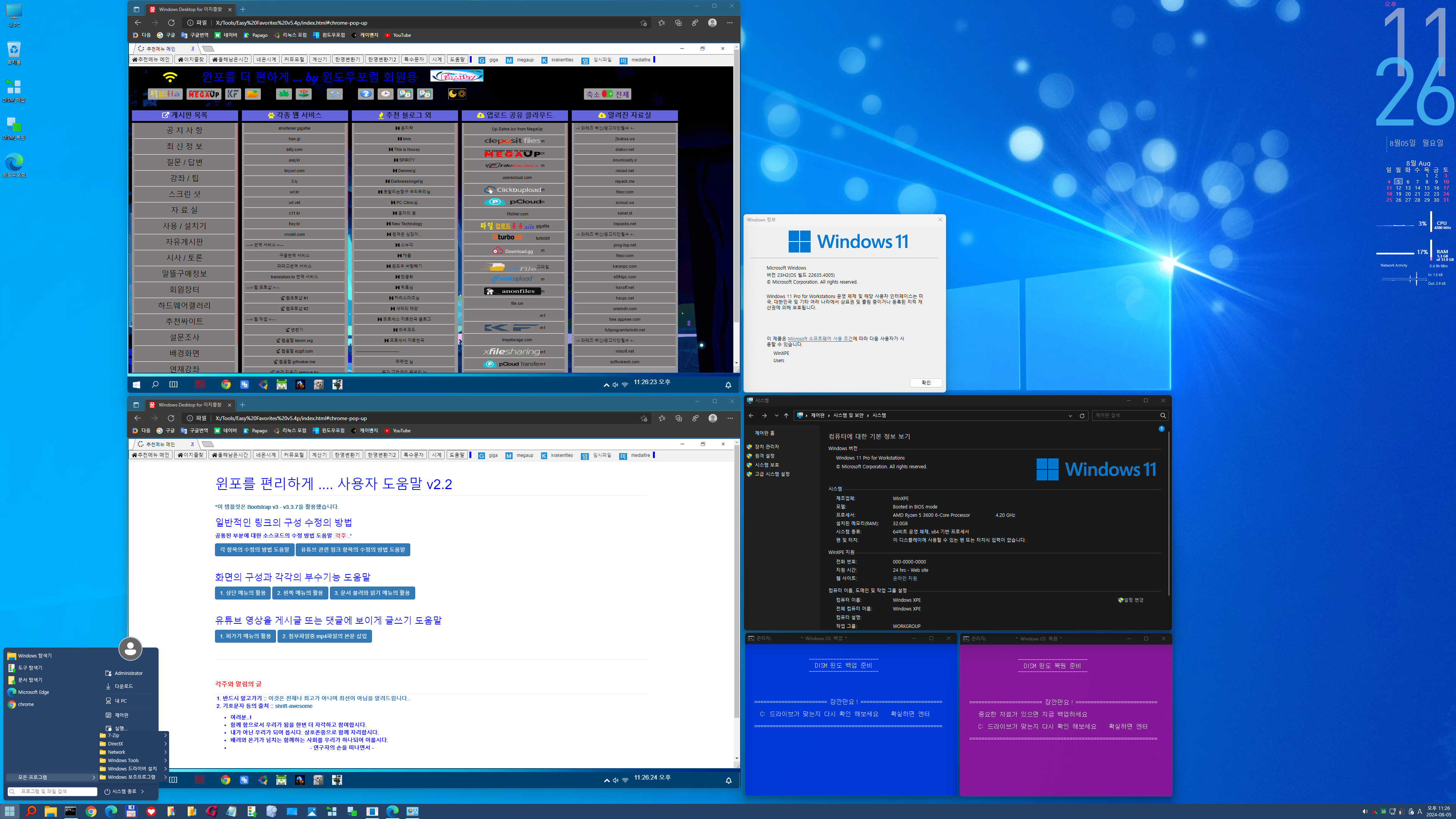
Task: Click the red G icon on main taskbar
Action: click(x=212, y=811)
